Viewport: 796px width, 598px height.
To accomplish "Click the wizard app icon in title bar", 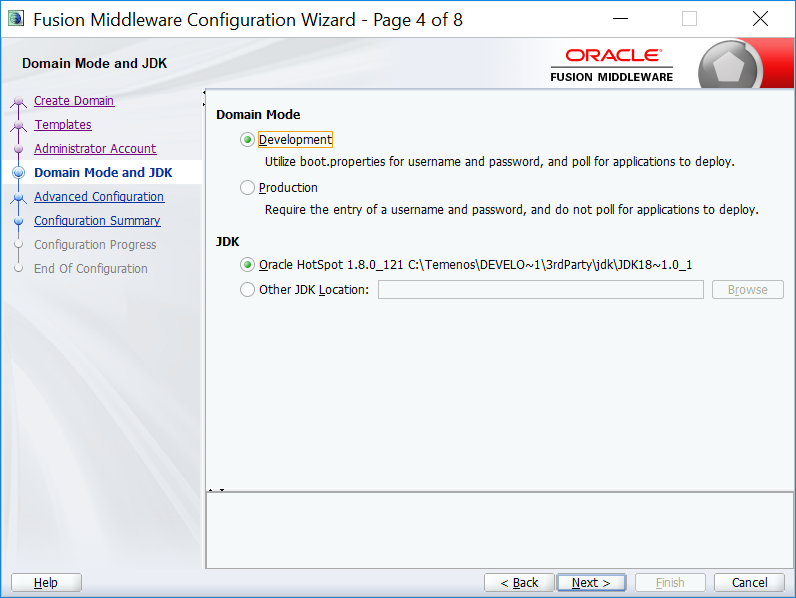I will pyautogui.click(x=16, y=19).
